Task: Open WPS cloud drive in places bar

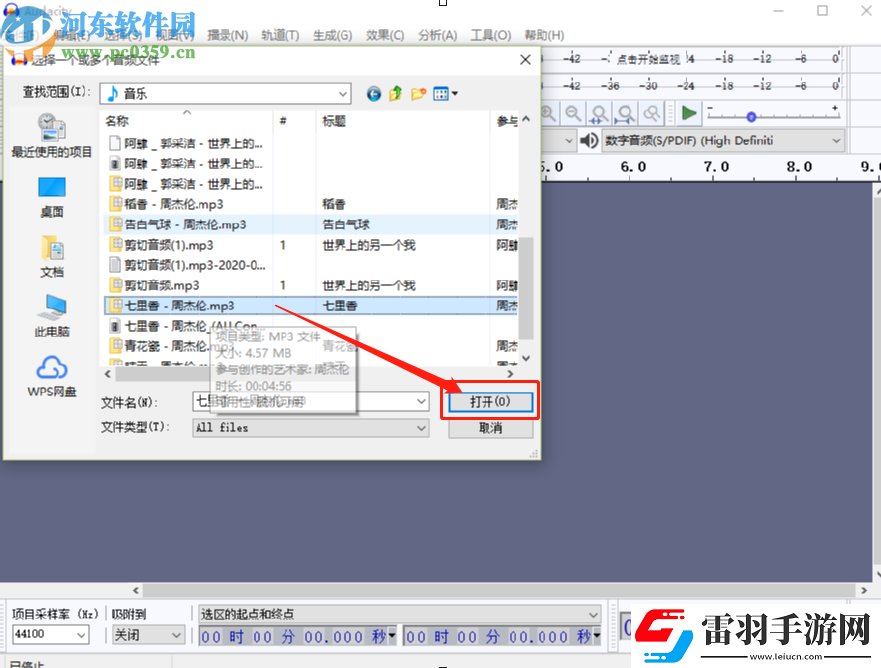Action: (x=52, y=376)
